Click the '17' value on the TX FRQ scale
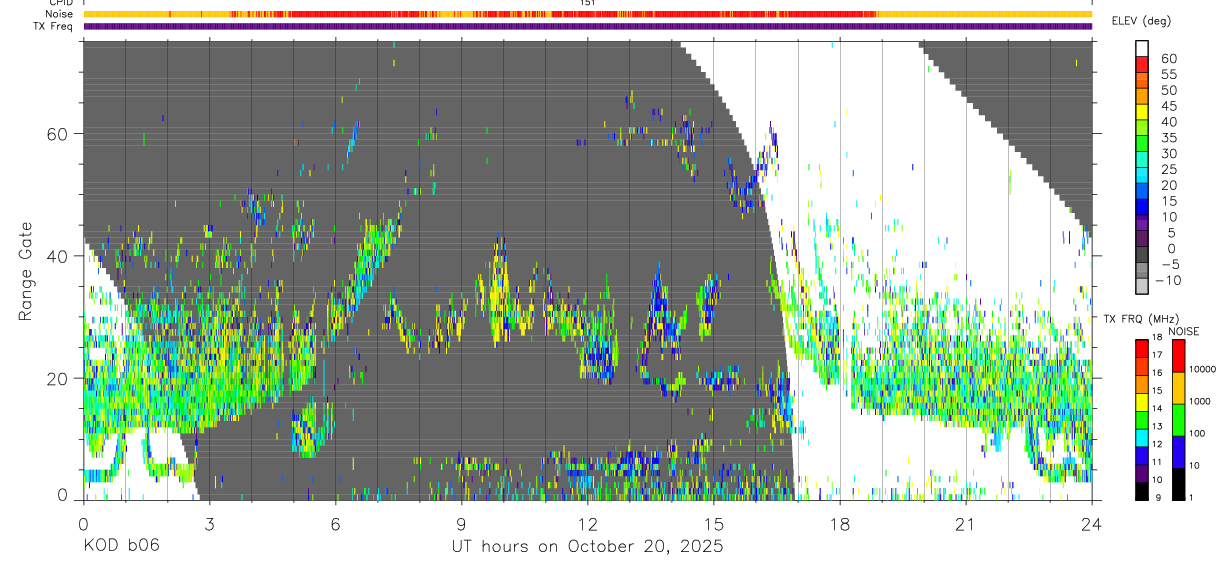This screenshot has width=1228, height=567. pos(1158,355)
